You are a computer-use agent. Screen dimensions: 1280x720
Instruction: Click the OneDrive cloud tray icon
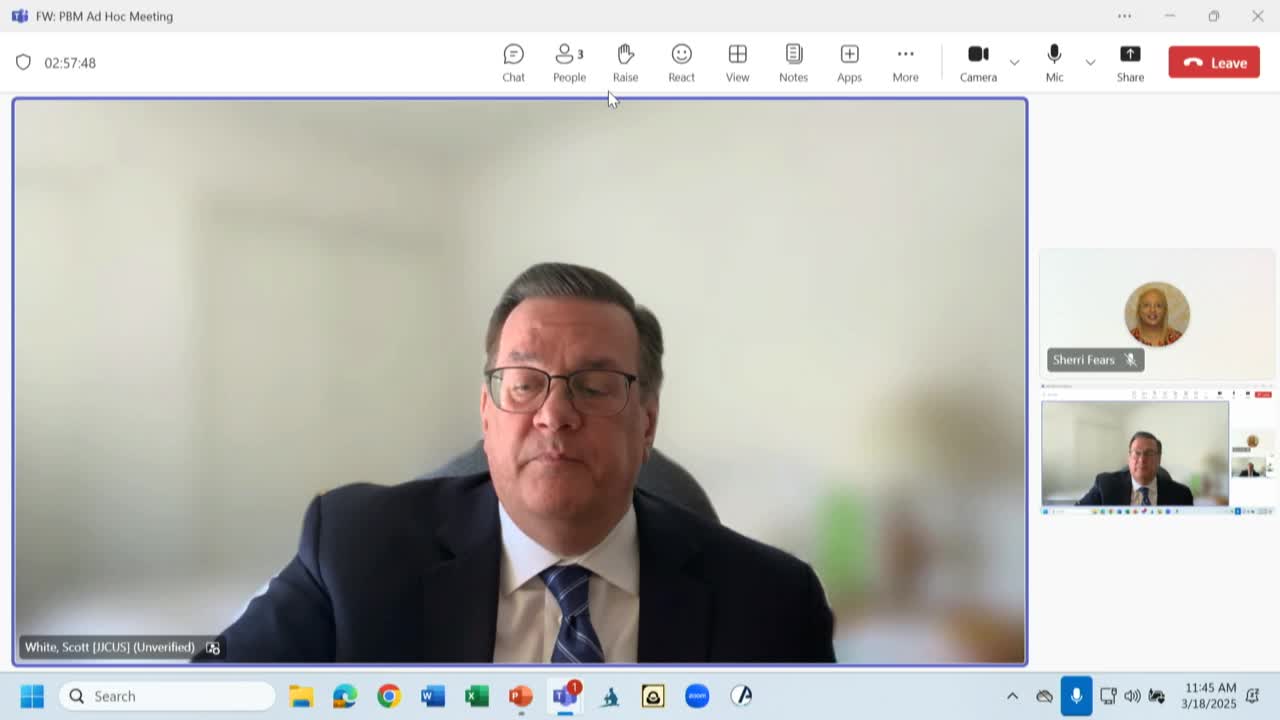[x=1044, y=696]
